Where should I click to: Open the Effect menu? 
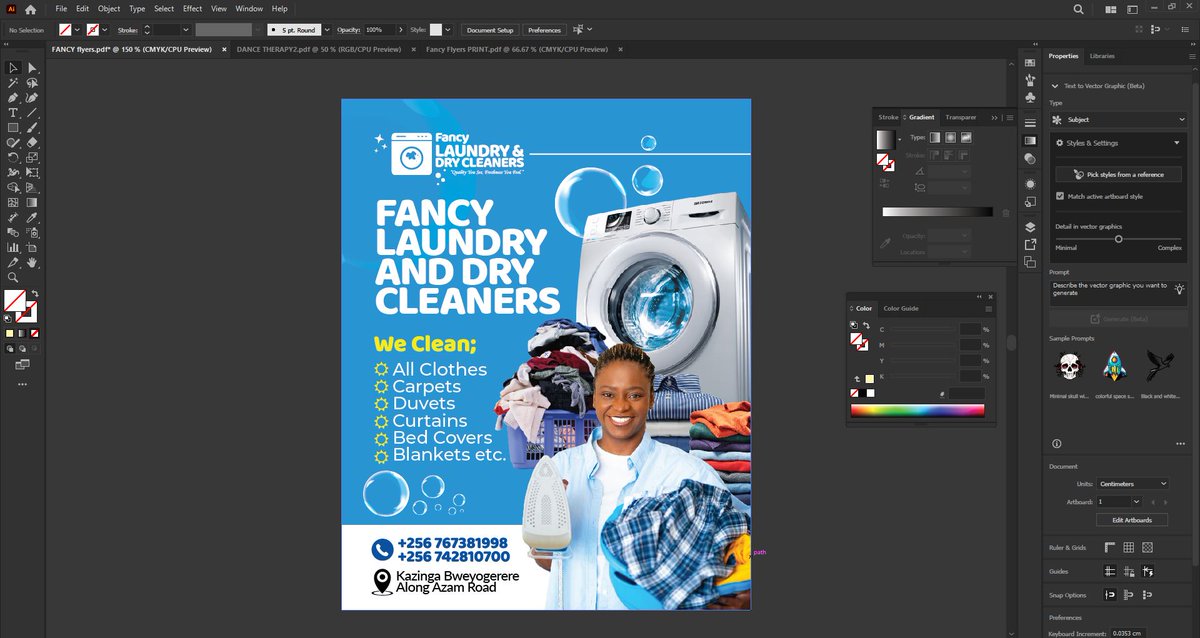[192, 9]
